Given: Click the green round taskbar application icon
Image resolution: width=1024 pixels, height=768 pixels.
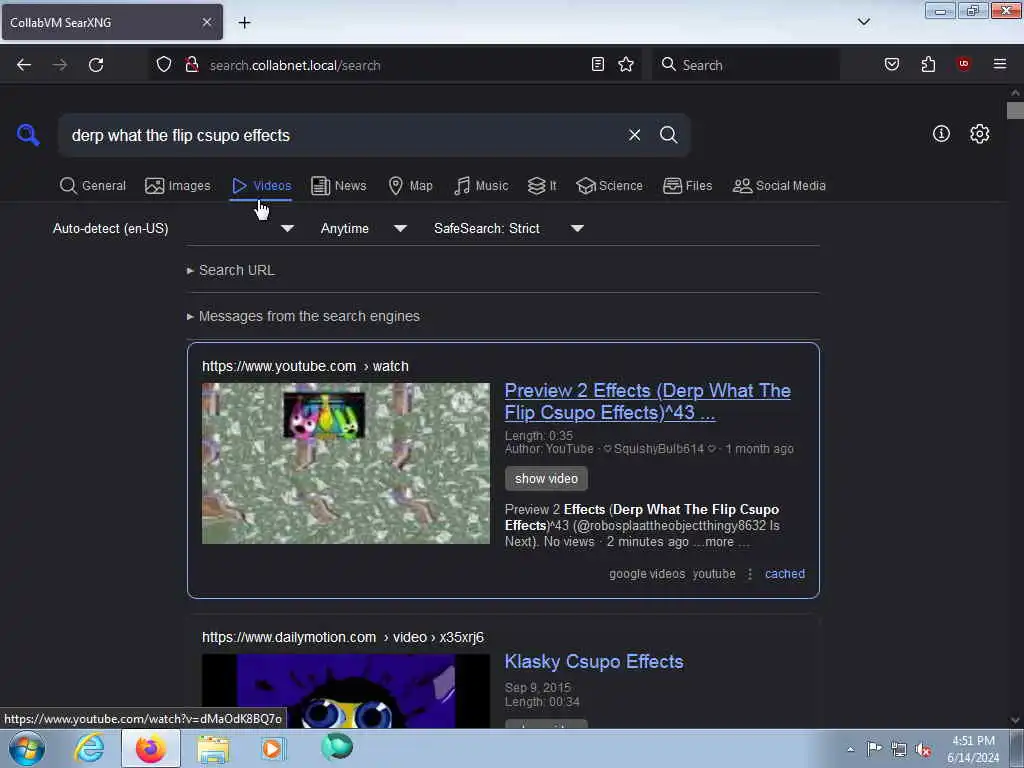Looking at the screenshot, I should click(337, 747).
